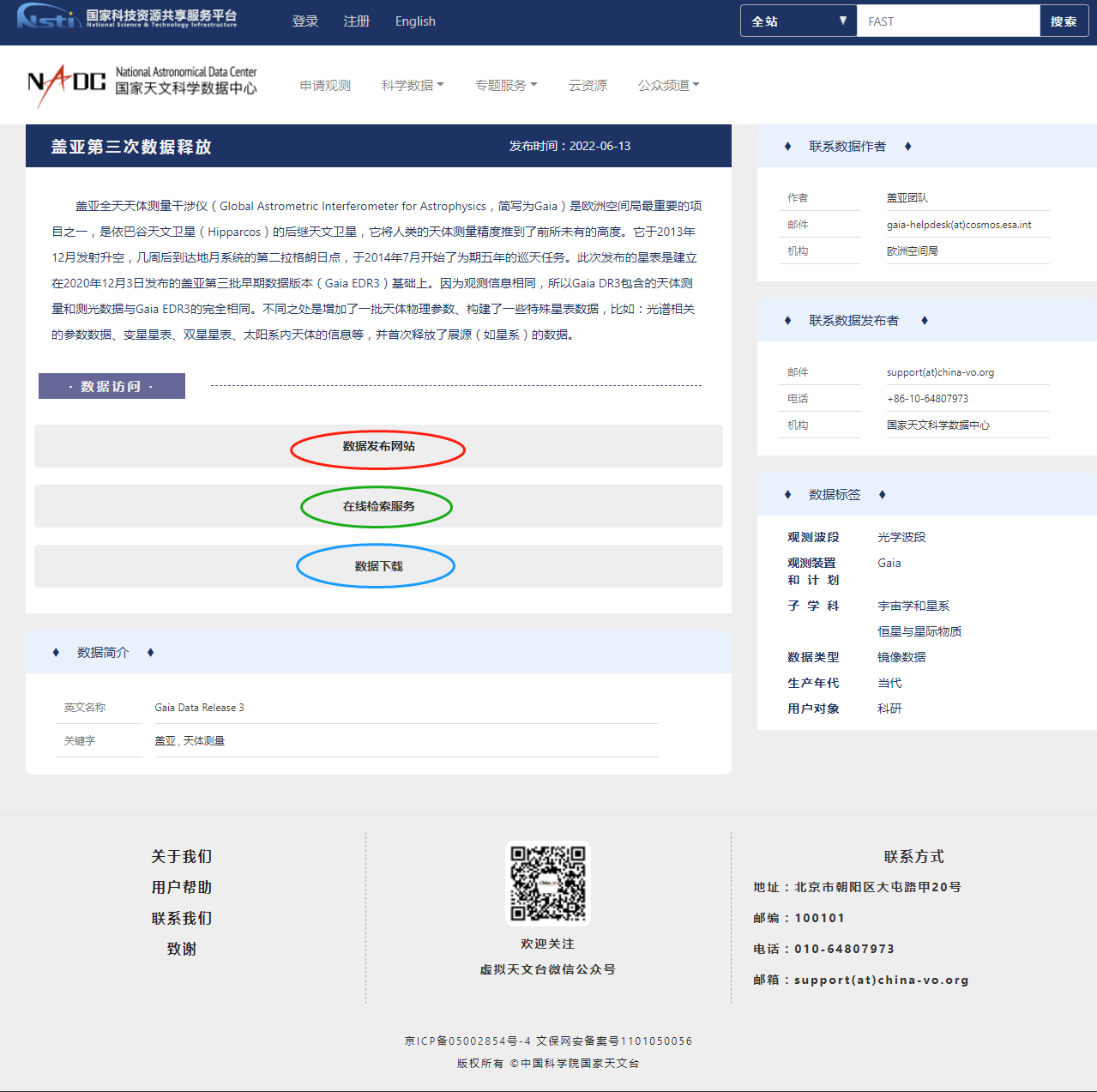This screenshot has height=1092, width=1097.
Task: Click the NSTI platform logo
Action: (127, 17)
